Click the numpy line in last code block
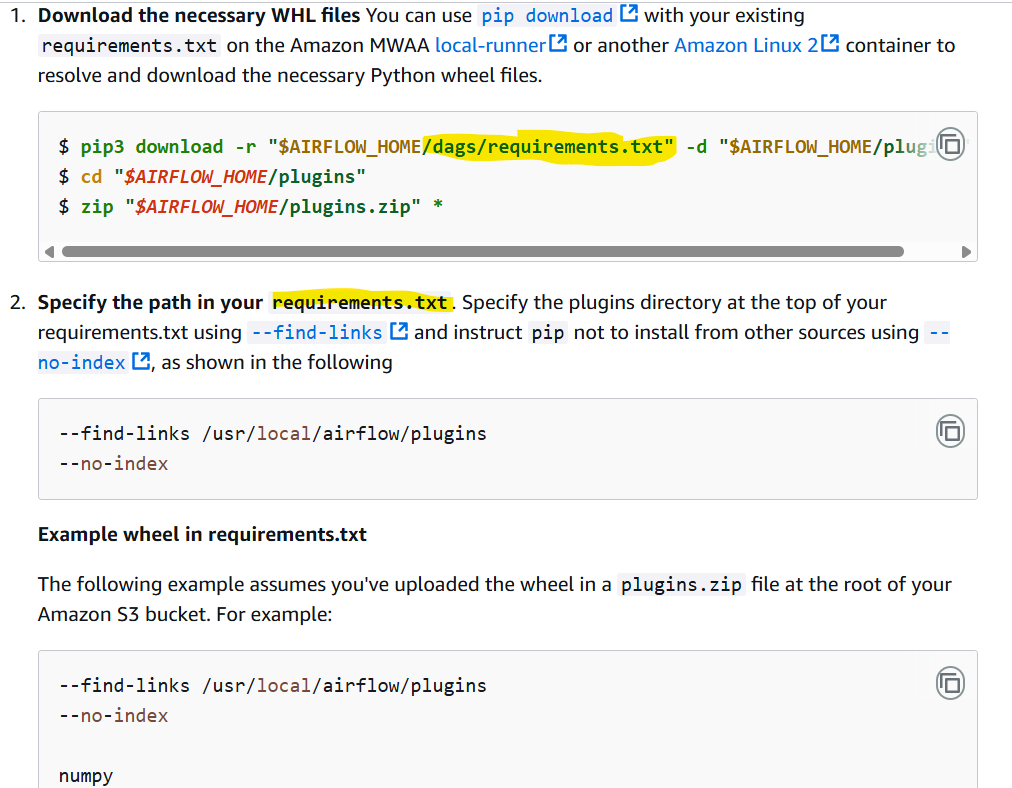 coord(86,776)
